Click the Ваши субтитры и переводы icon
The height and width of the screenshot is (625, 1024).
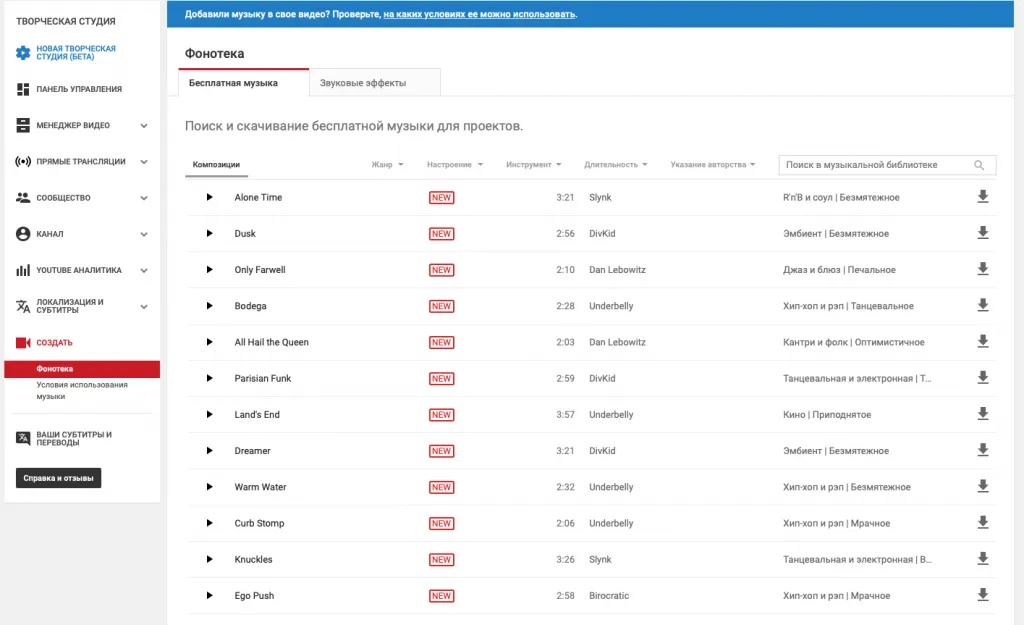23,438
